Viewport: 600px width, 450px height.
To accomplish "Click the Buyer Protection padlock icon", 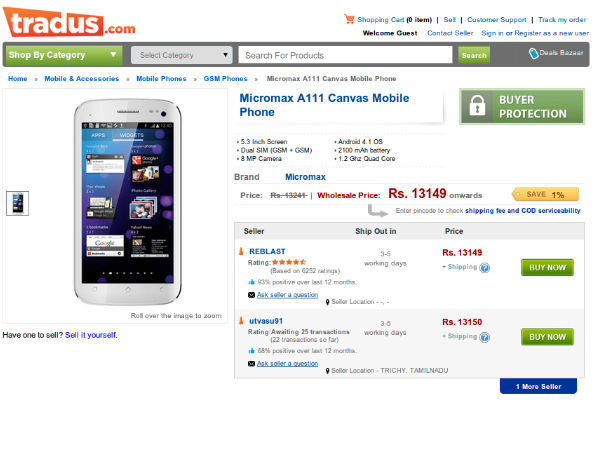I will pyautogui.click(x=479, y=107).
